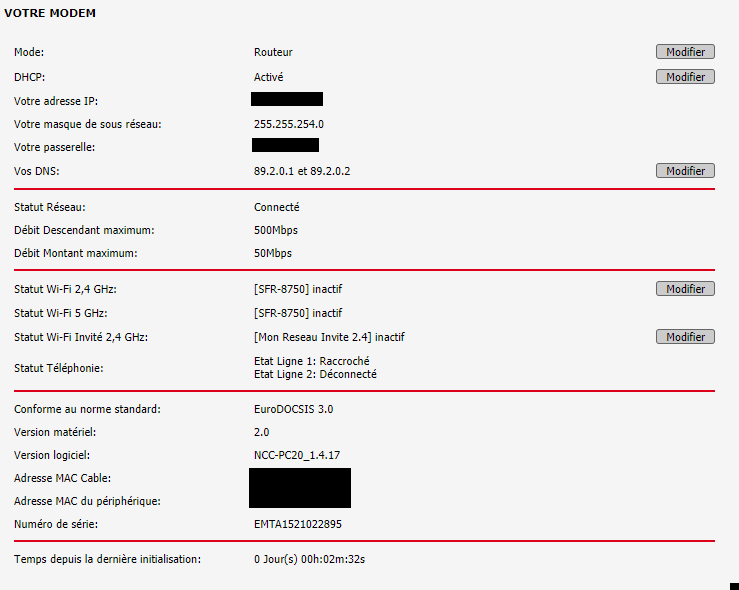This screenshot has width=739, height=590.
Task: Click the DNS addresses 89.2.0.1 et 89.2.0.2
Action: (302, 171)
